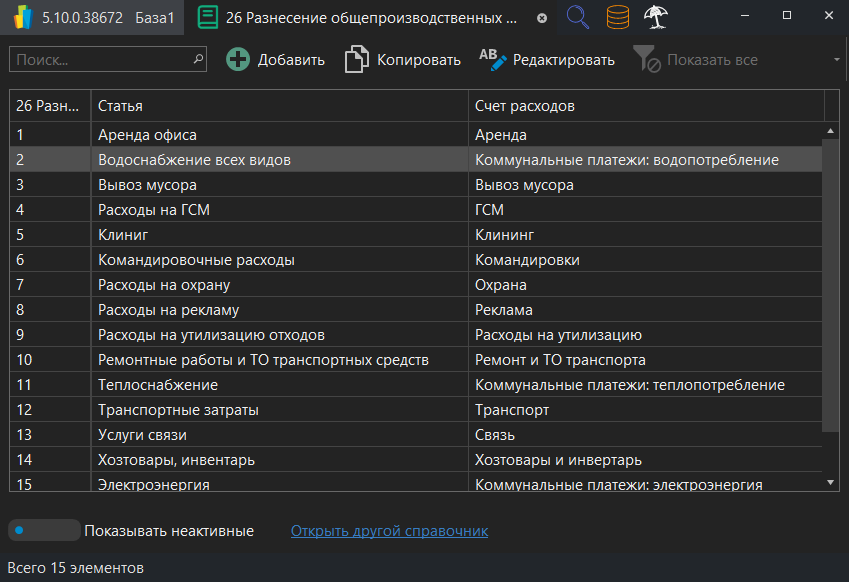Click the green directory icon on the tab

click(208, 17)
